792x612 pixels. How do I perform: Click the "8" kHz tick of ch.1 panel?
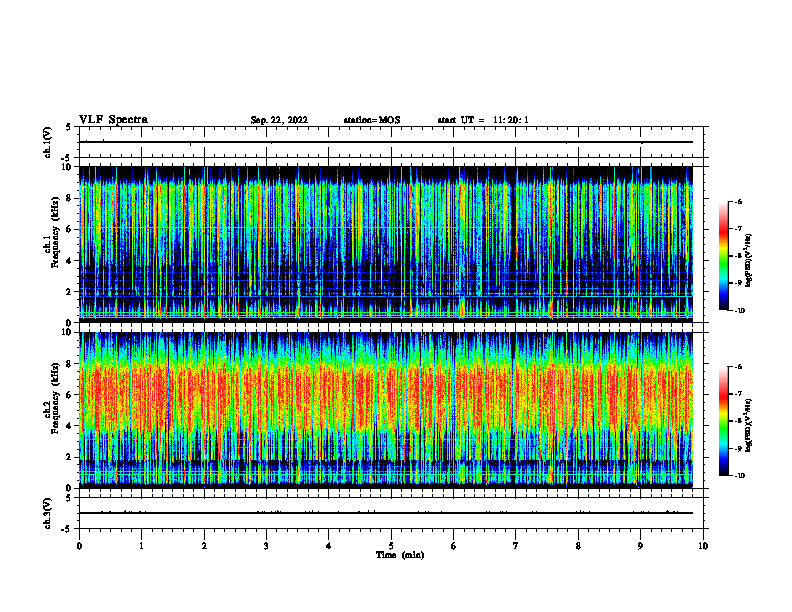point(69,198)
